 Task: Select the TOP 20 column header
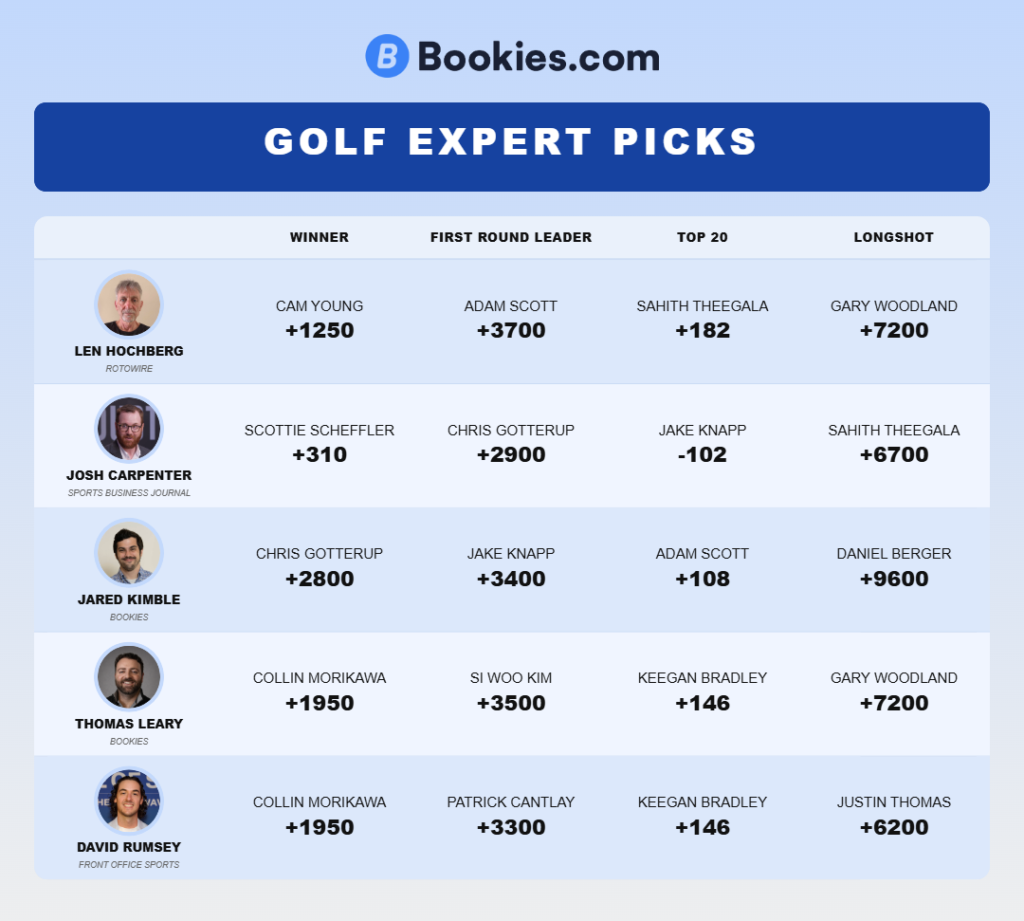(x=702, y=238)
